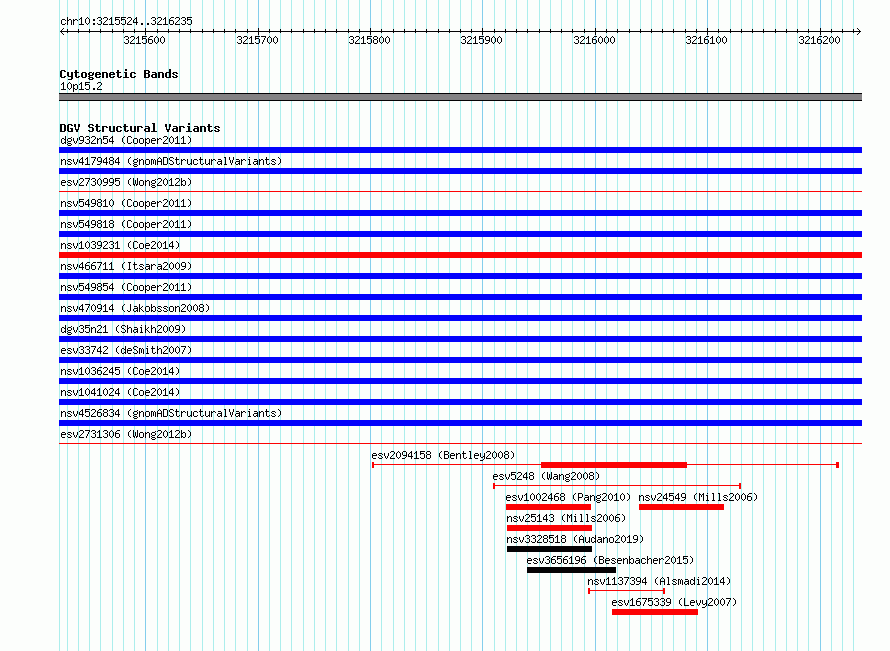
Task: Click ruler position 3216000
Action: [594, 40]
